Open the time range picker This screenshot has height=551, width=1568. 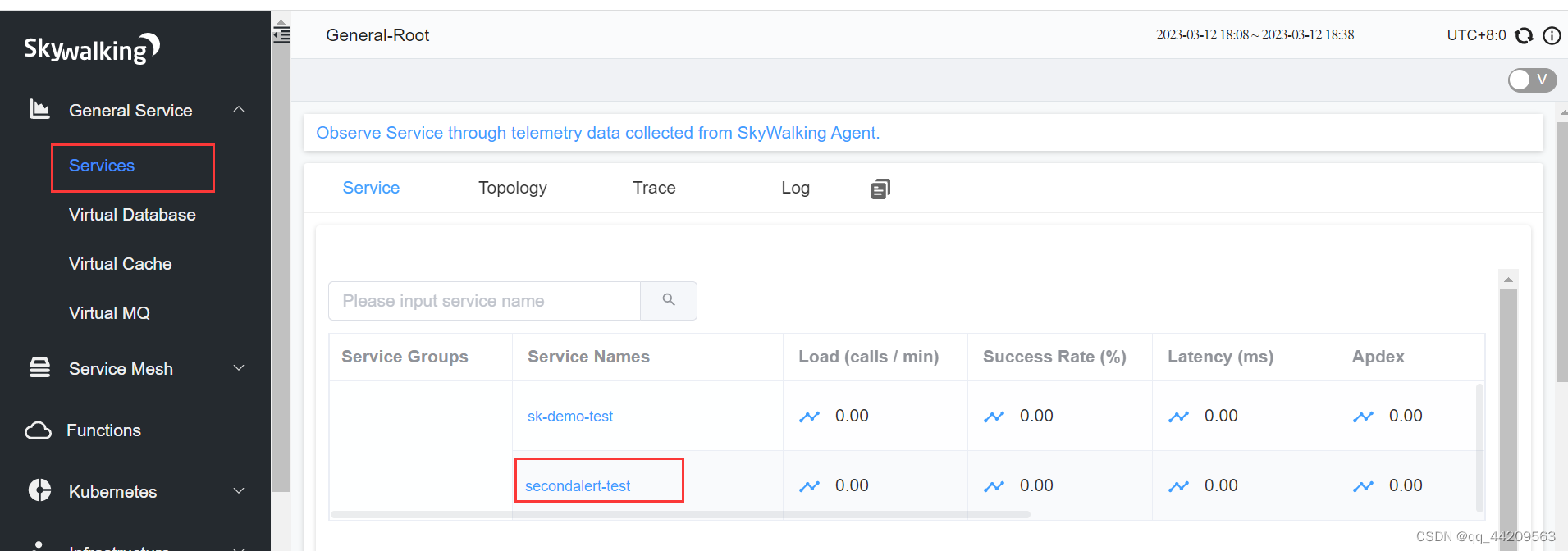pyautogui.click(x=1255, y=35)
